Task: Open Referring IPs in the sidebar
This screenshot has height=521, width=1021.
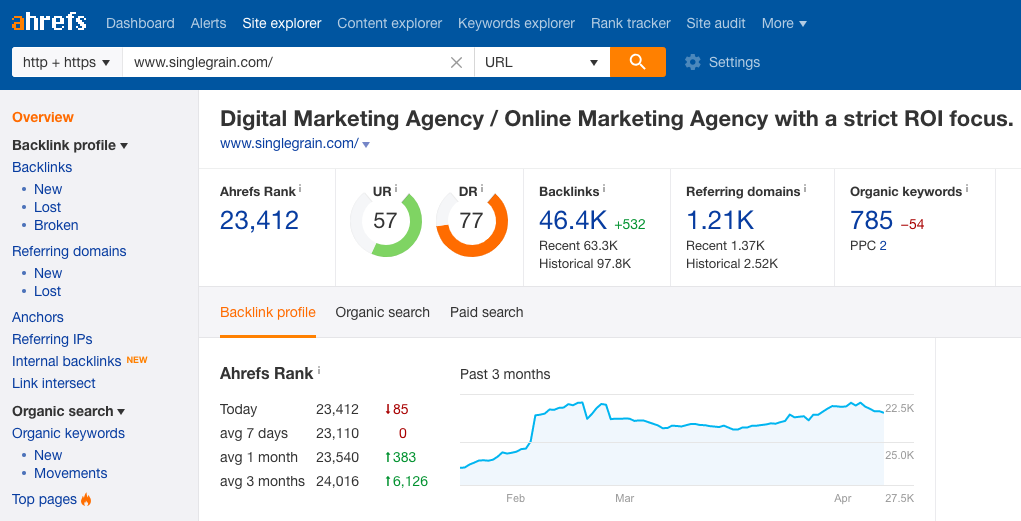Action: (x=52, y=339)
